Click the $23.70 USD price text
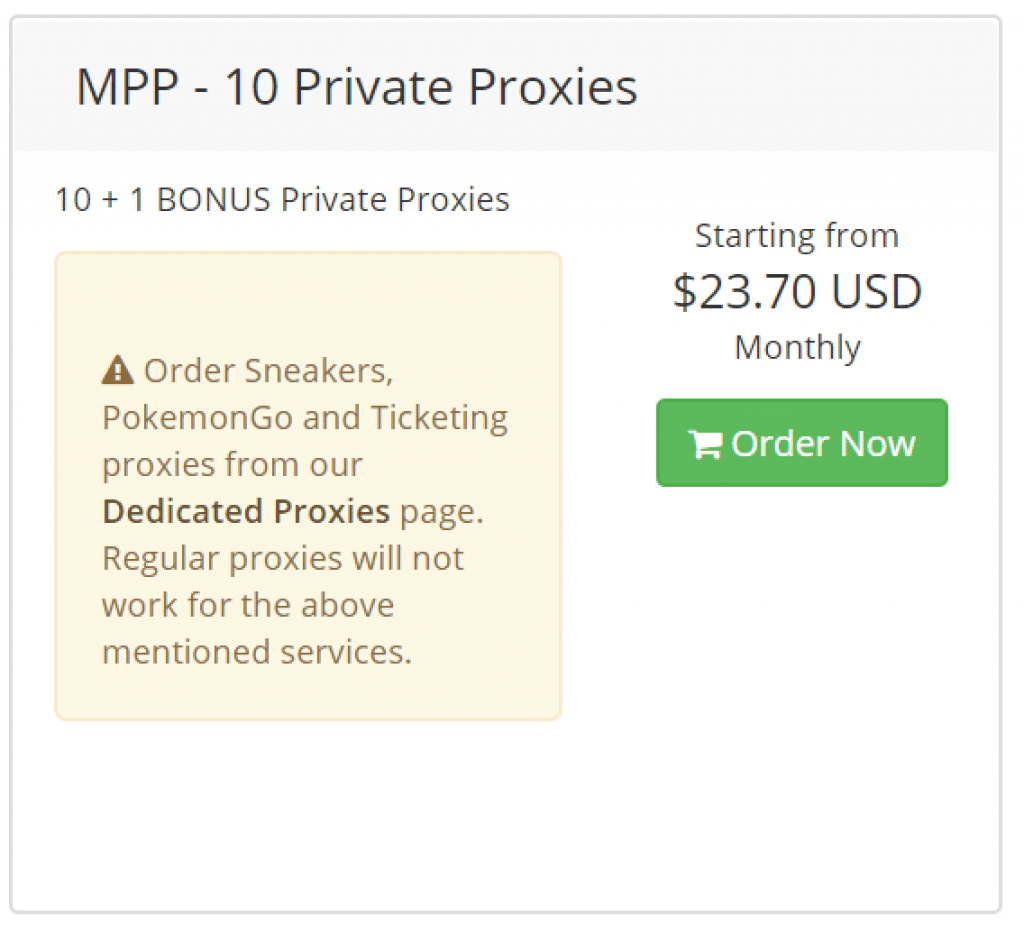 (797, 291)
